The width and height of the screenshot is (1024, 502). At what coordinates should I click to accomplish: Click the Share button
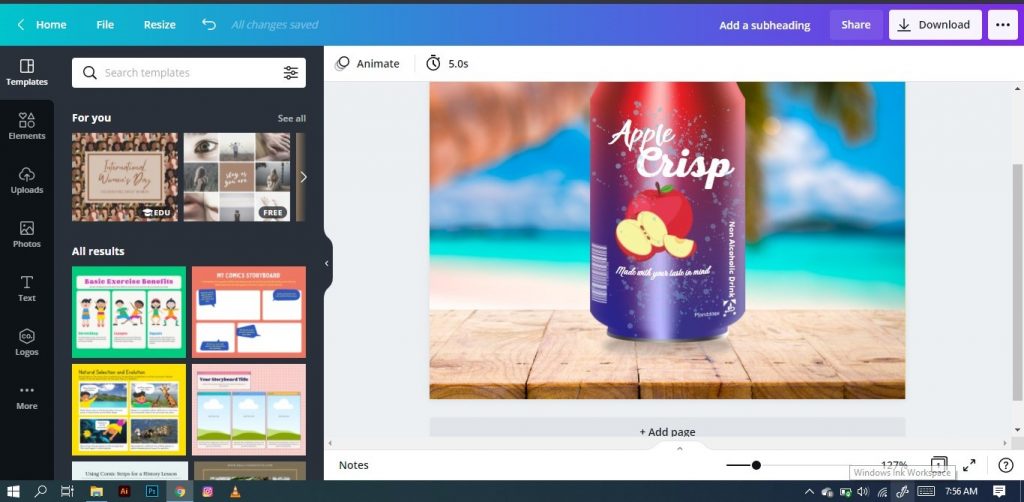click(x=855, y=25)
